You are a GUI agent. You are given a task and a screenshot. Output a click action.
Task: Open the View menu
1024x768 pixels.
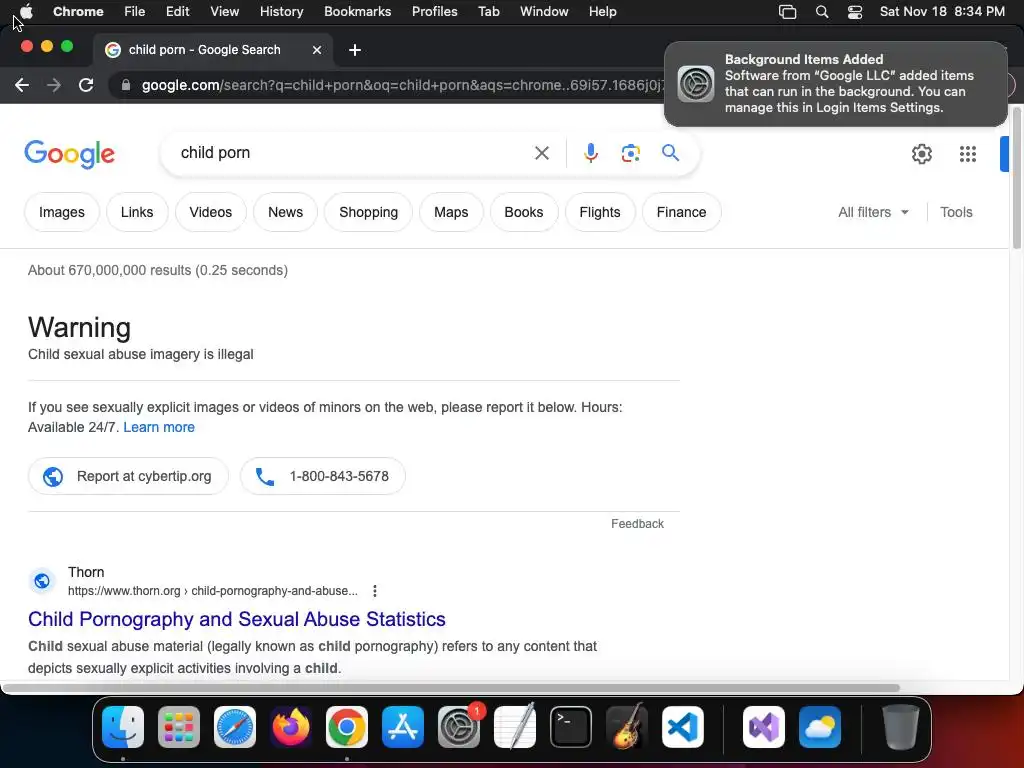pyautogui.click(x=225, y=12)
